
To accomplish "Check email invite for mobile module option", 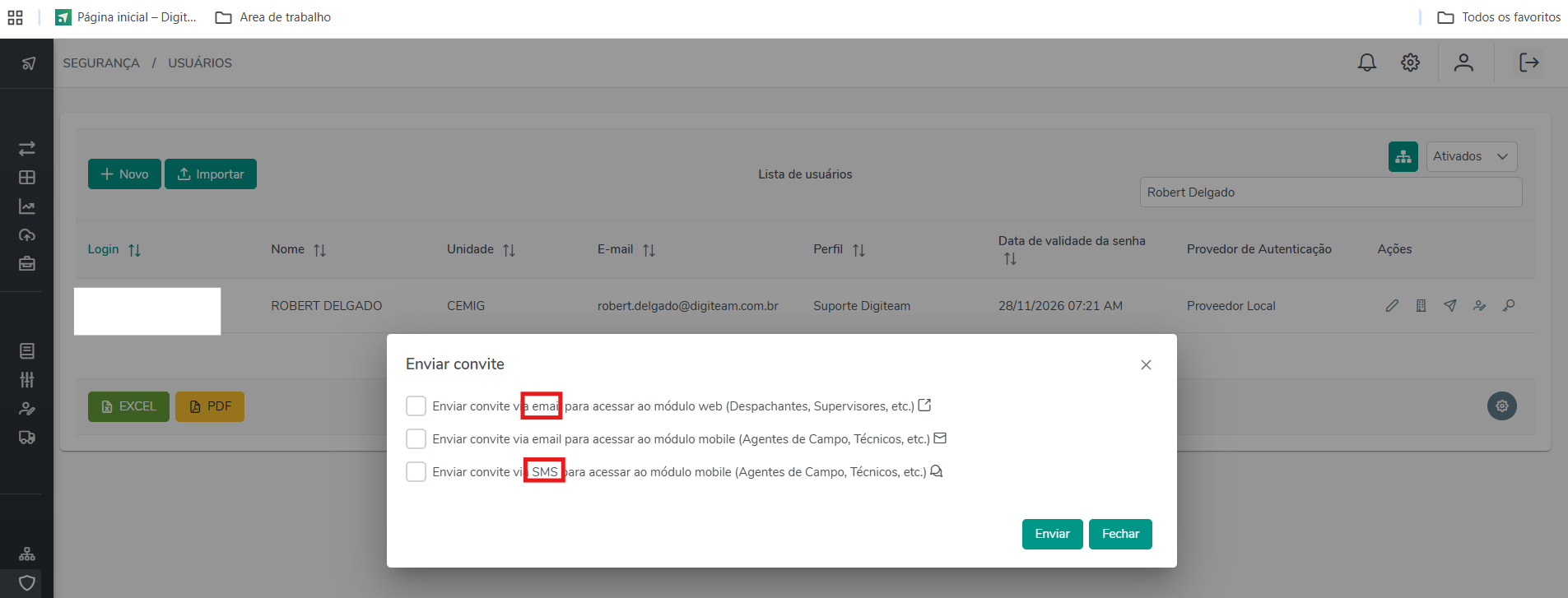I will (416, 439).
